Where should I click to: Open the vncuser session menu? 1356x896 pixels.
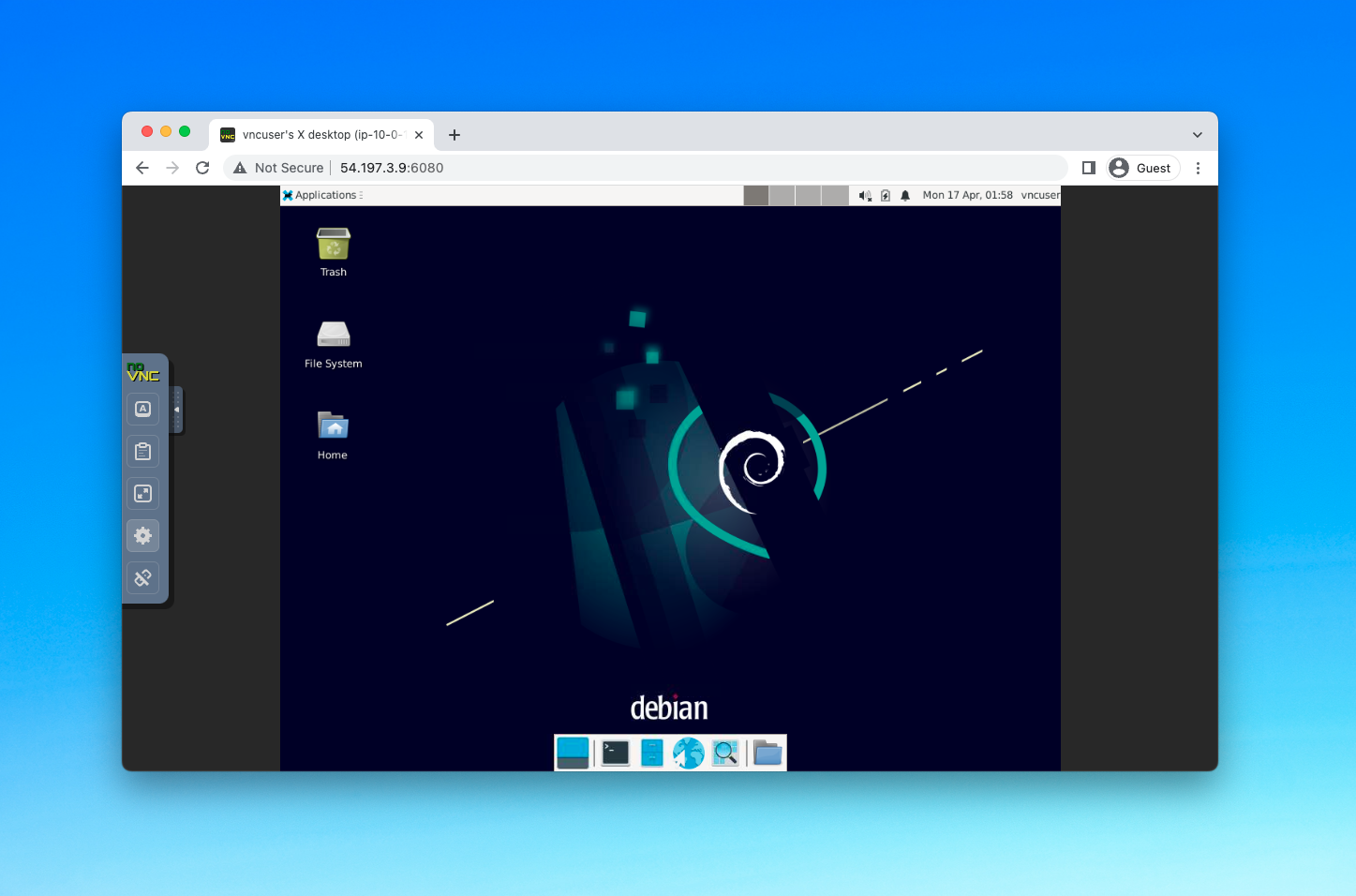pyautogui.click(x=1040, y=195)
